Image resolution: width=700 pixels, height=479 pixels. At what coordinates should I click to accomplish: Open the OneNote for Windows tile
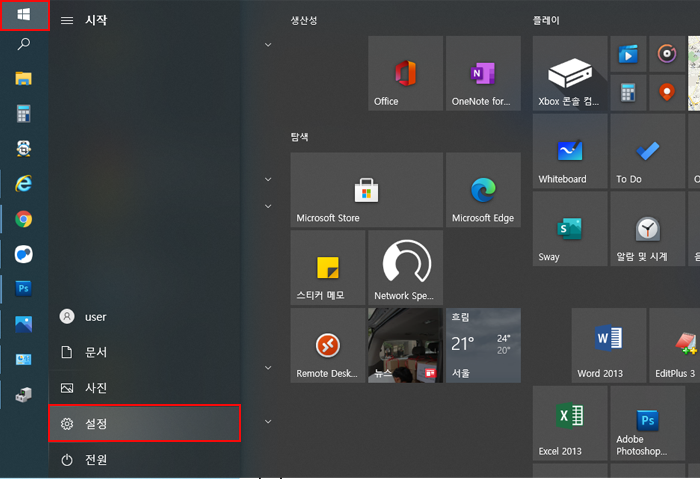coord(483,73)
